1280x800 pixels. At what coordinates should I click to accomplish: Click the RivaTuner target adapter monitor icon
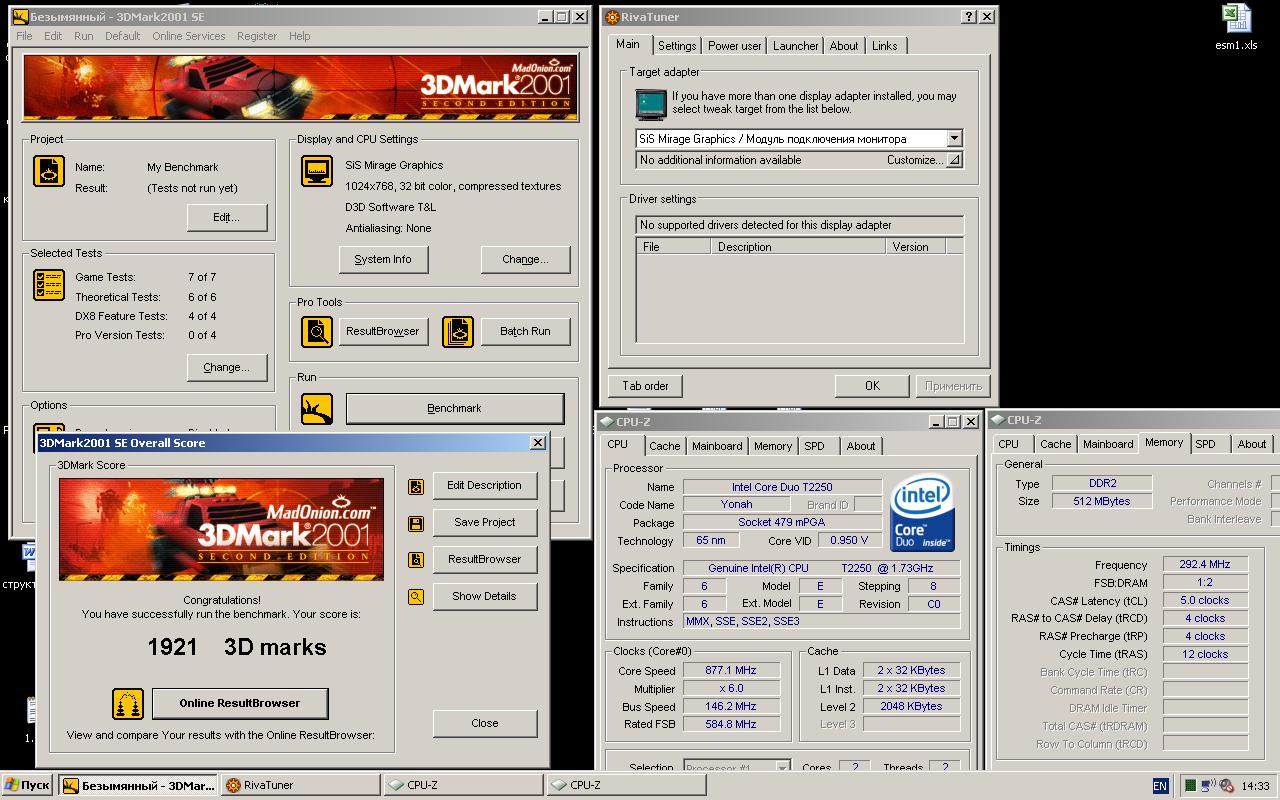(x=651, y=104)
